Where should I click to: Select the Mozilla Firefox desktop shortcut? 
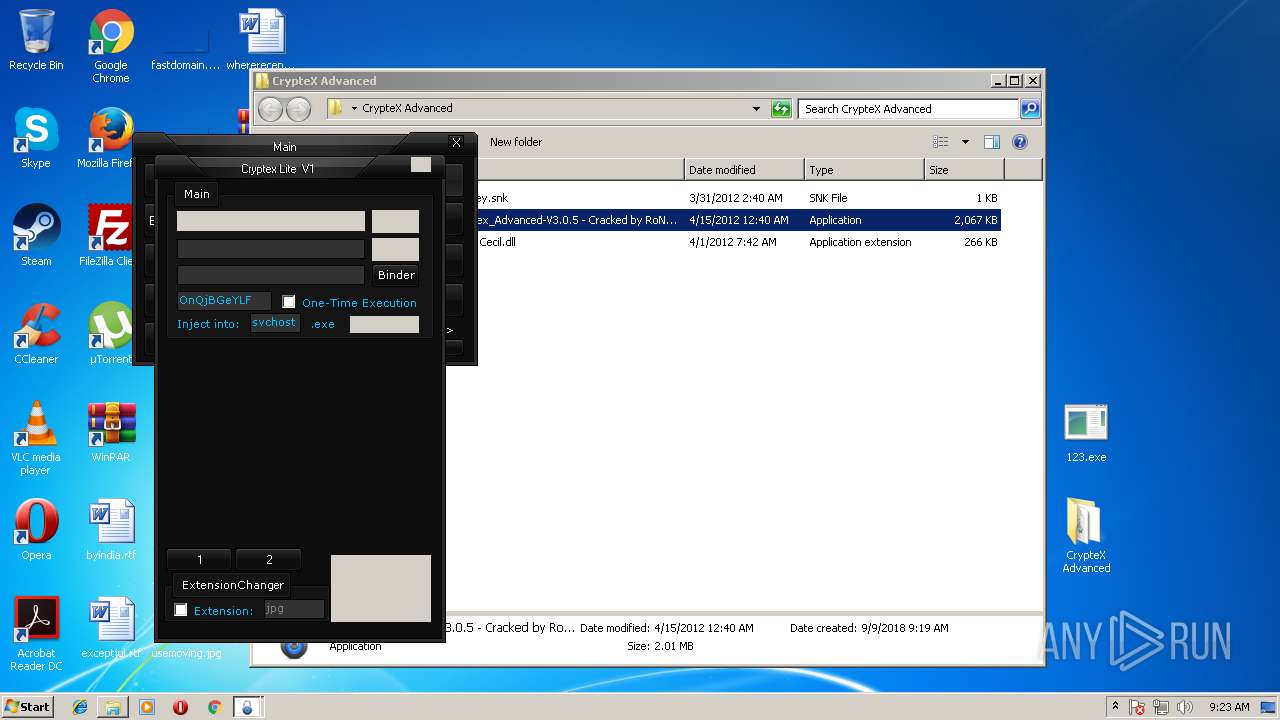111,138
